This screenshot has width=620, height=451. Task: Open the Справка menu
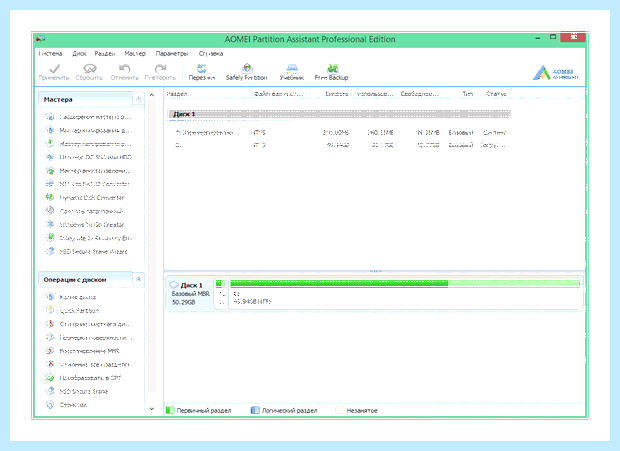click(x=211, y=53)
